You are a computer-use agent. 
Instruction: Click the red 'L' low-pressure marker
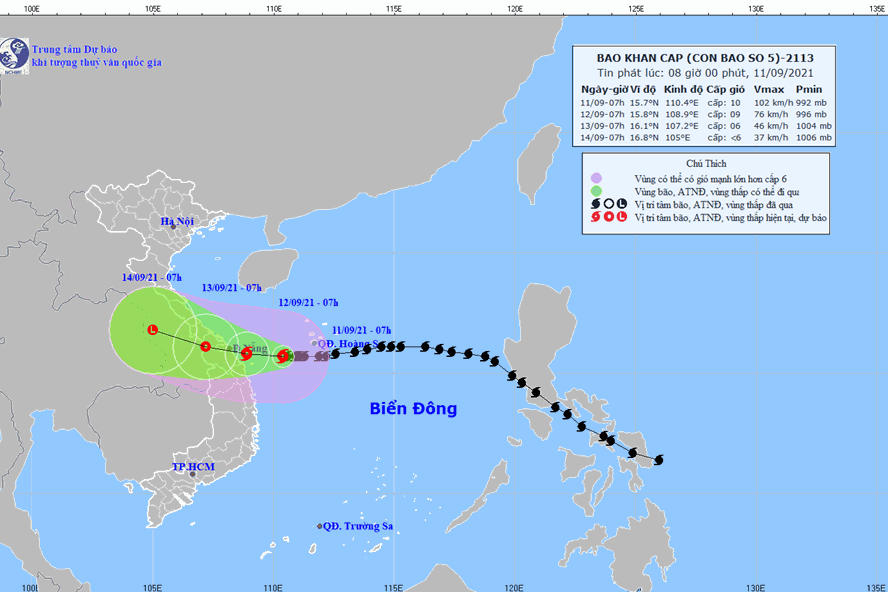point(152,329)
